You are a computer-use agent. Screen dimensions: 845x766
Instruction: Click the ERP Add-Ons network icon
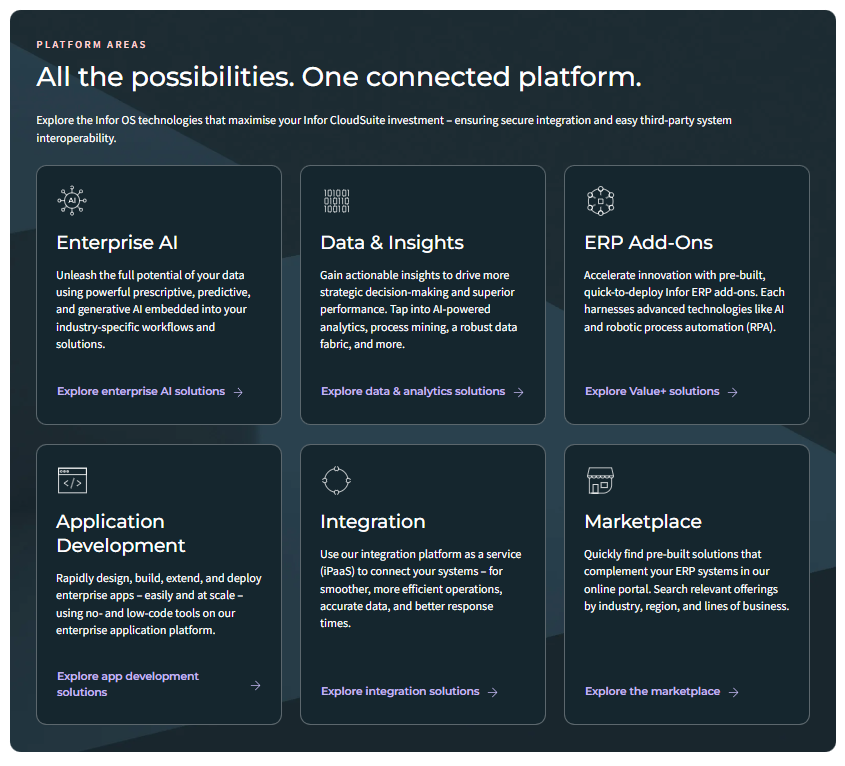pyautogui.click(x=600, y=201)
